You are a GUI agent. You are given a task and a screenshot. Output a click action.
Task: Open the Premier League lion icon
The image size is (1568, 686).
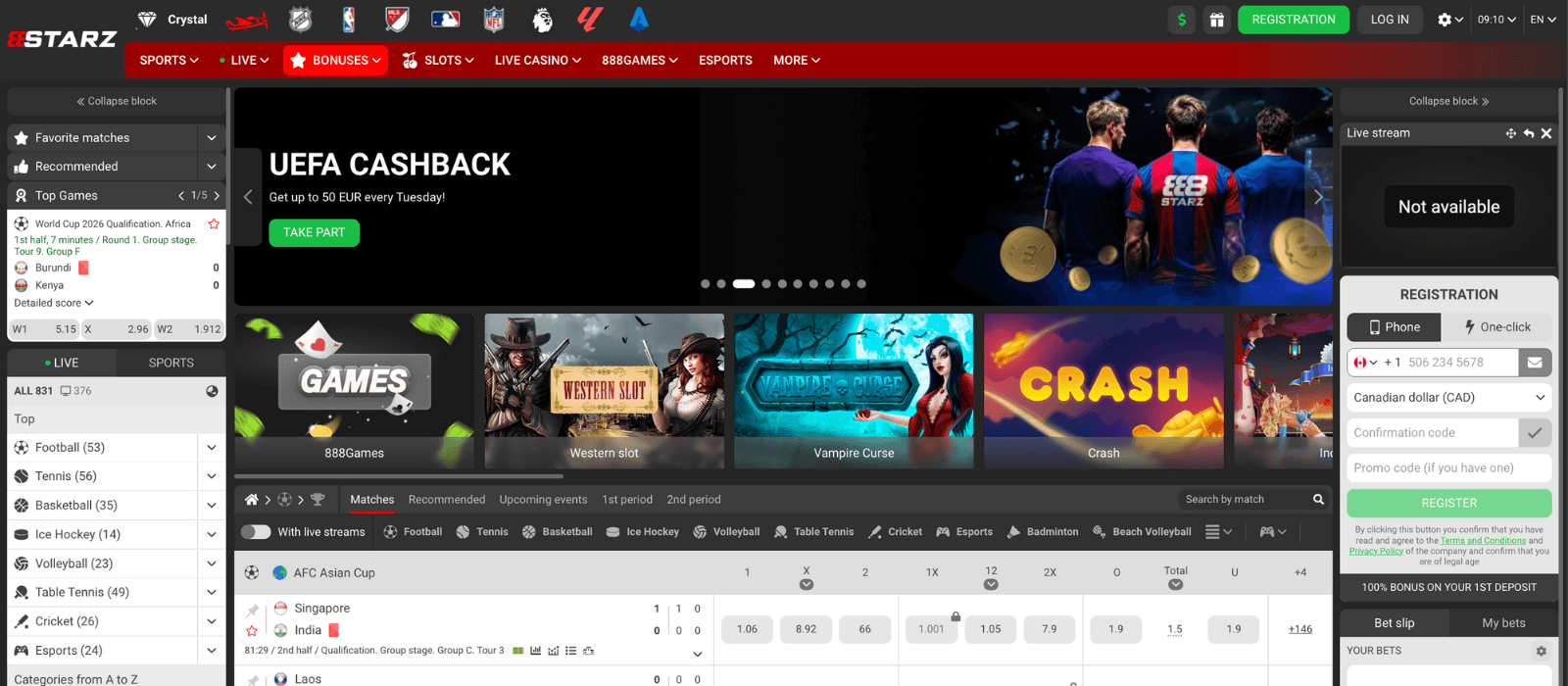542,20
